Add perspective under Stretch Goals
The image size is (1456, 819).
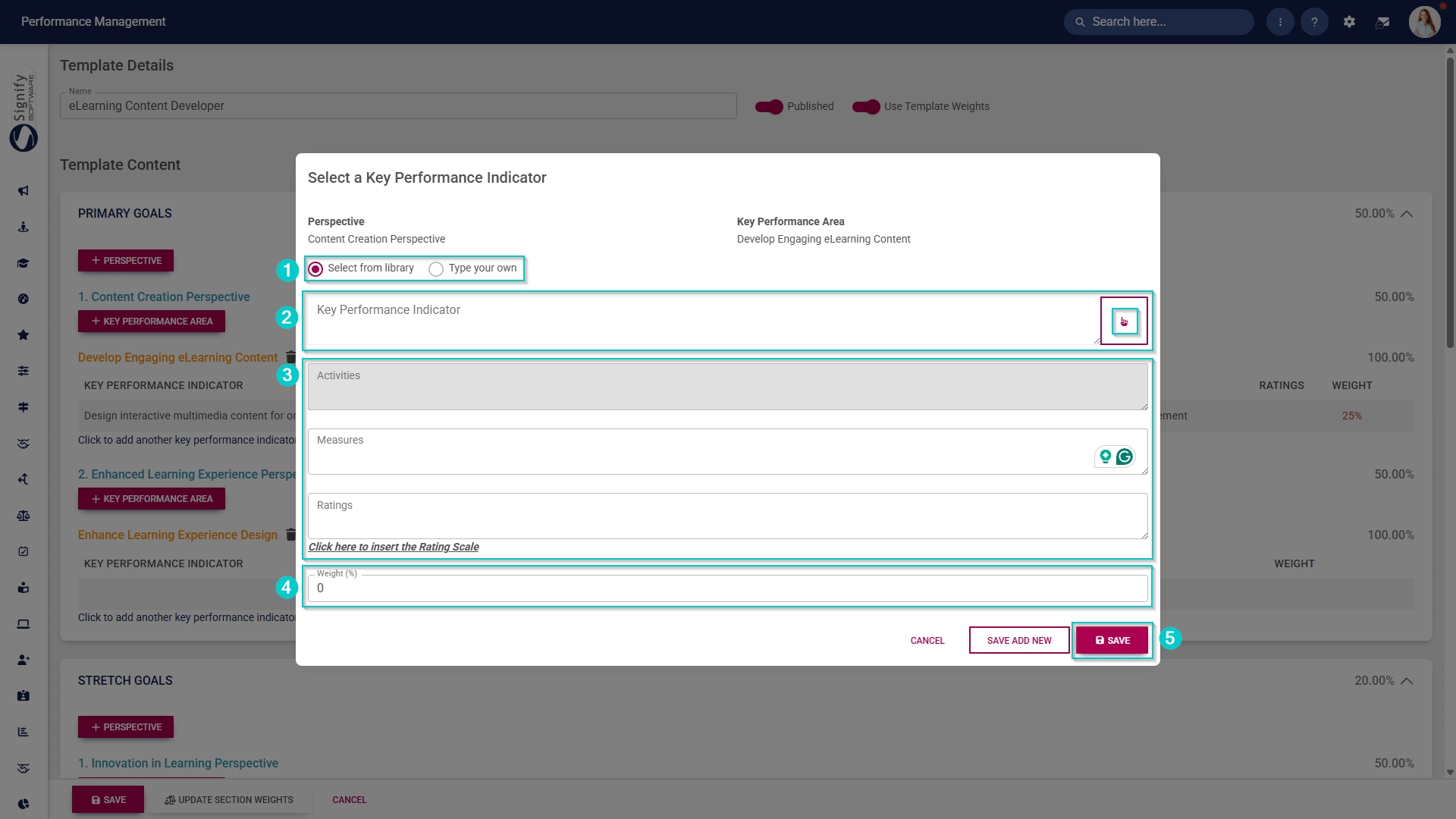click(126, 727)
